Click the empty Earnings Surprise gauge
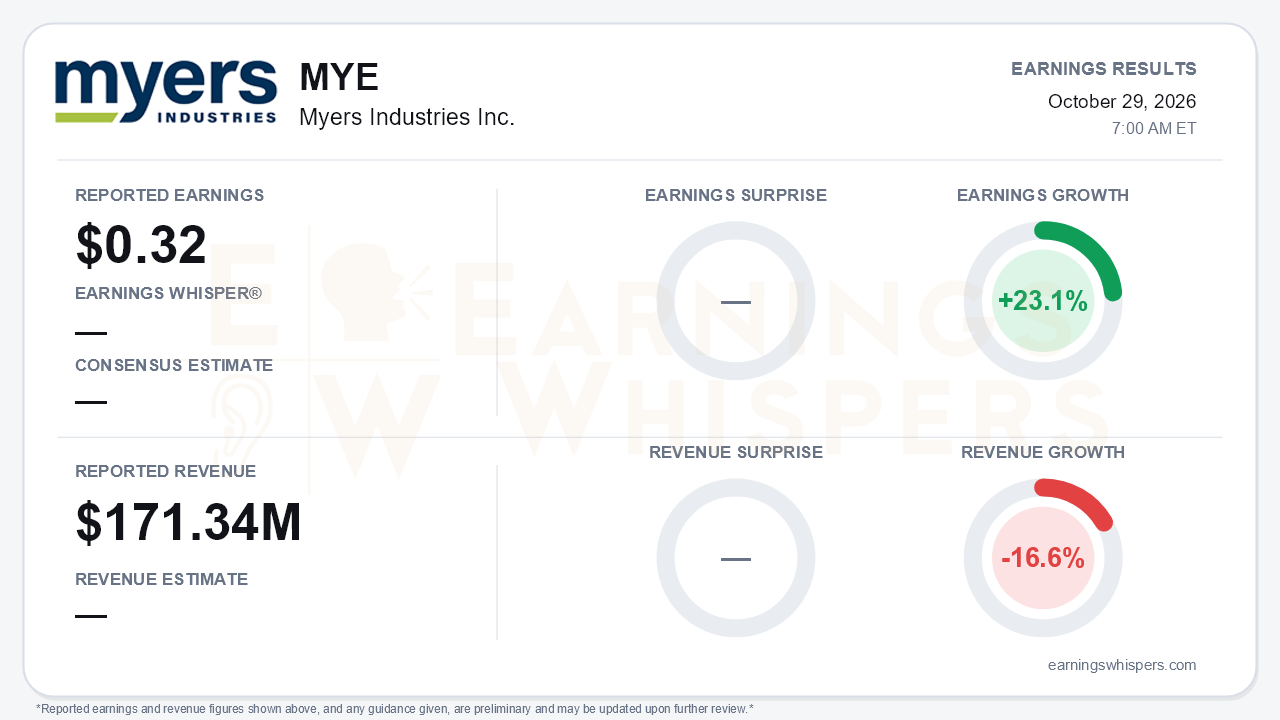This screenshot has width=1280, height=720. (736, 301)
